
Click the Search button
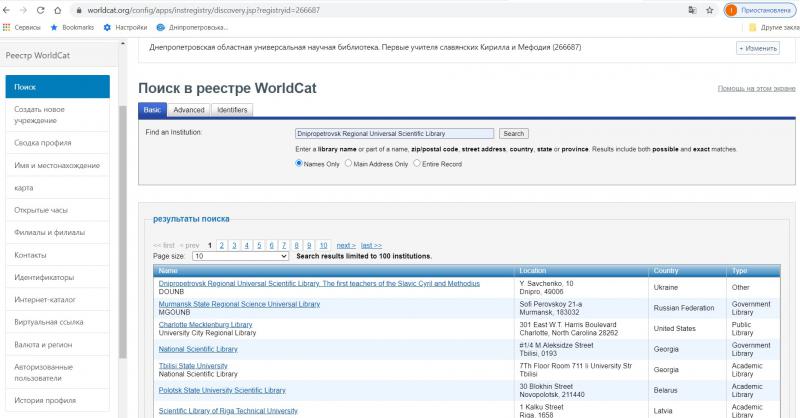(513, 134)
